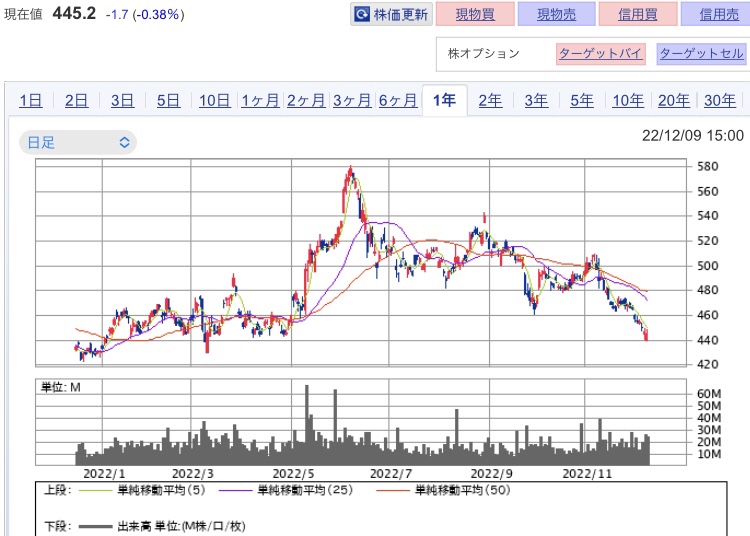The image size is (750, 536).
Task: Click the green line swatch for moving average 5
Action: pos(96,491)
